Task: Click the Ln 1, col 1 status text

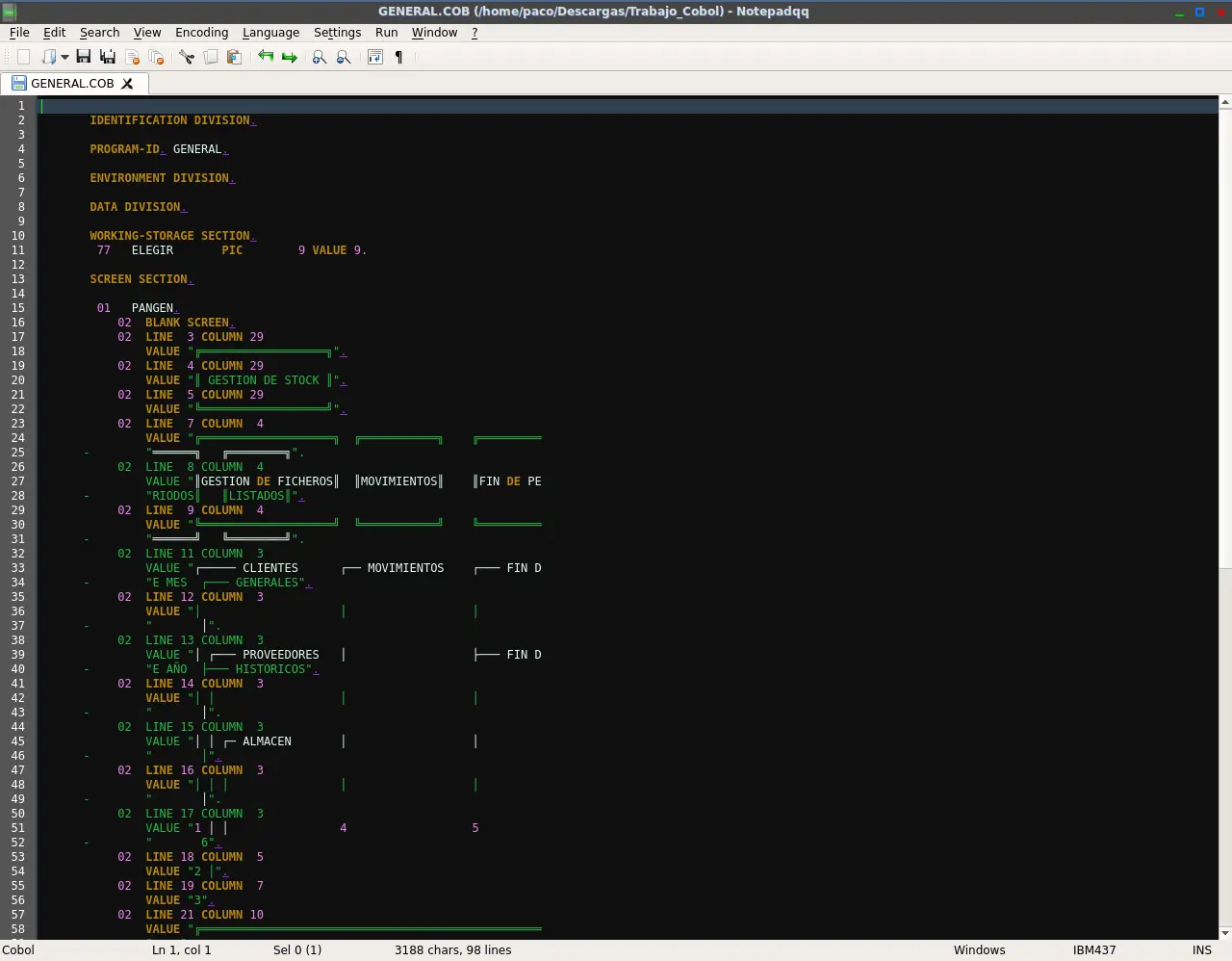Action: 181,949
